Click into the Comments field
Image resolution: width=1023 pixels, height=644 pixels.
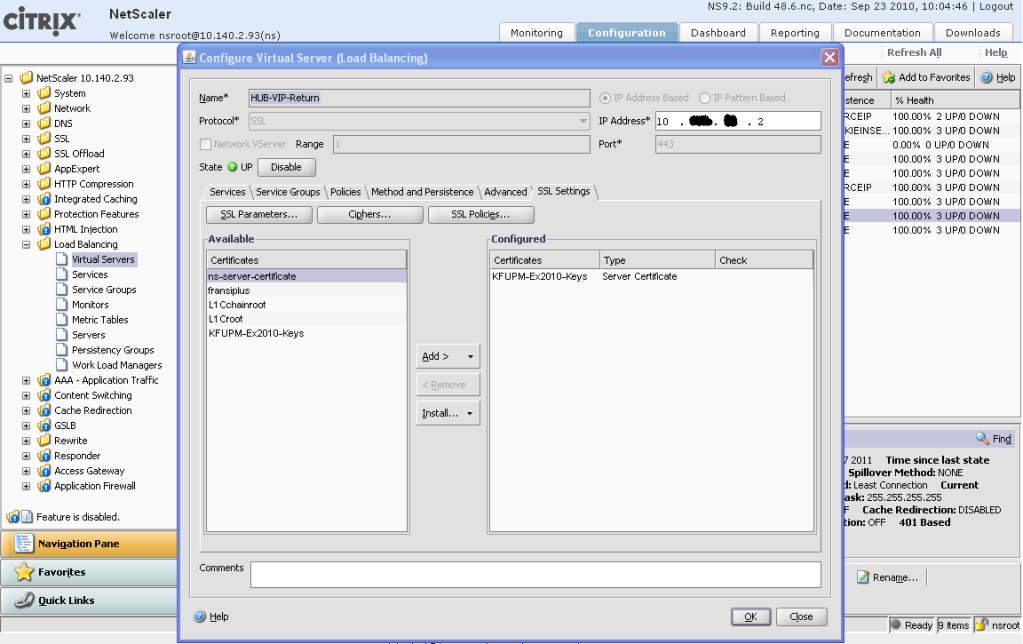coord(535,574)
